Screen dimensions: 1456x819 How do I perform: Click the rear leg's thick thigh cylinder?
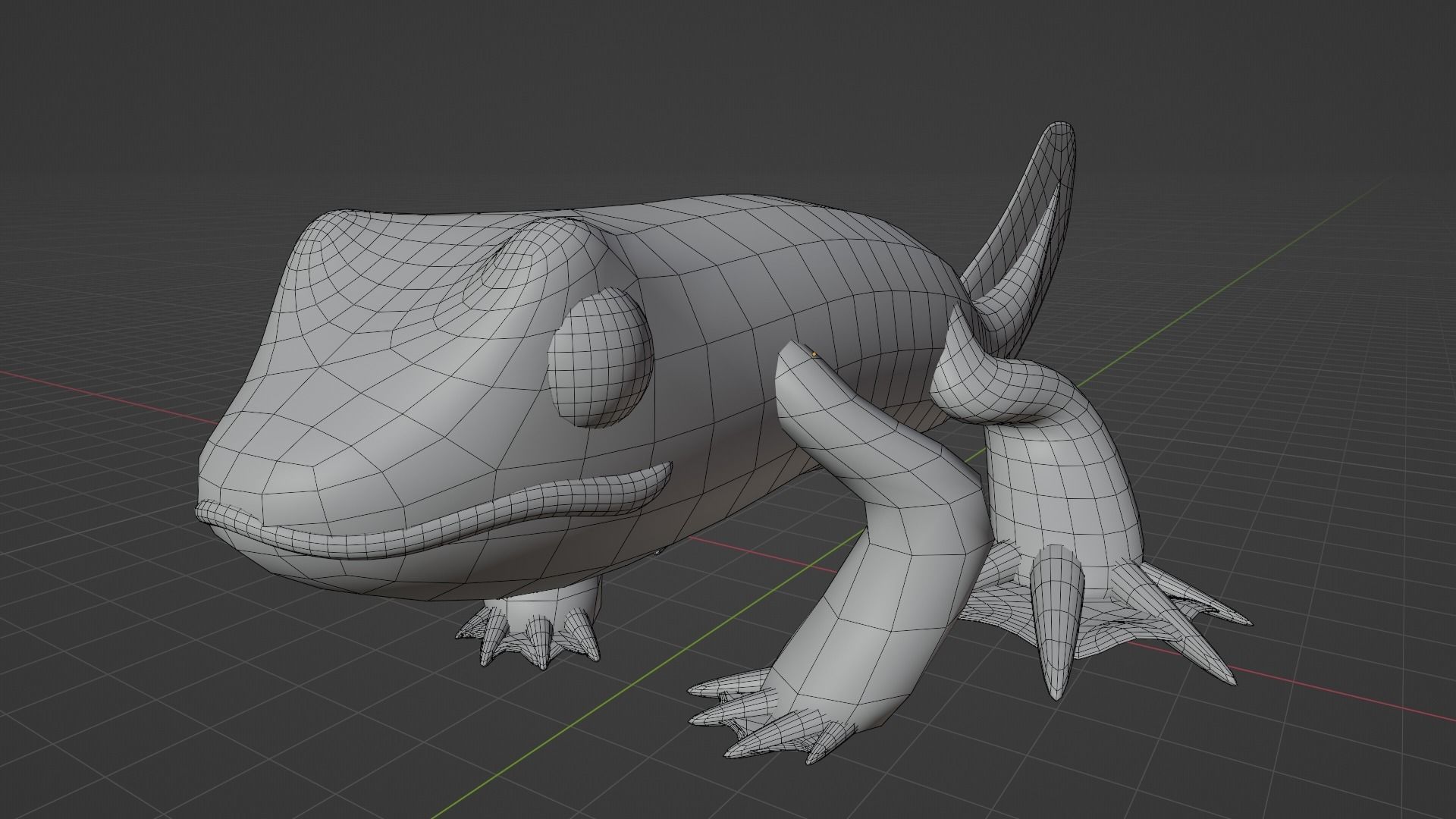pos(1062,485)
